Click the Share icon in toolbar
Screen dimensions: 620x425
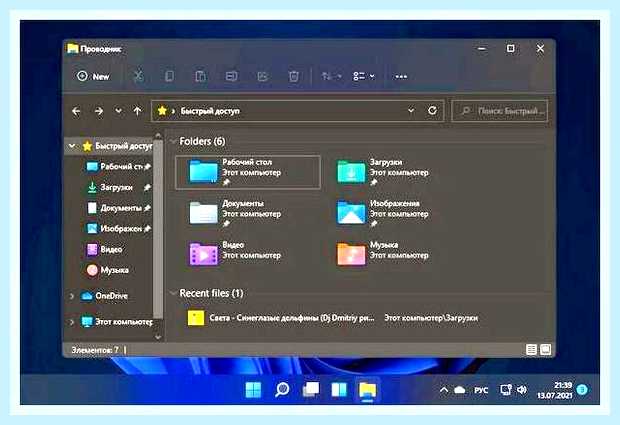[263, 76]
